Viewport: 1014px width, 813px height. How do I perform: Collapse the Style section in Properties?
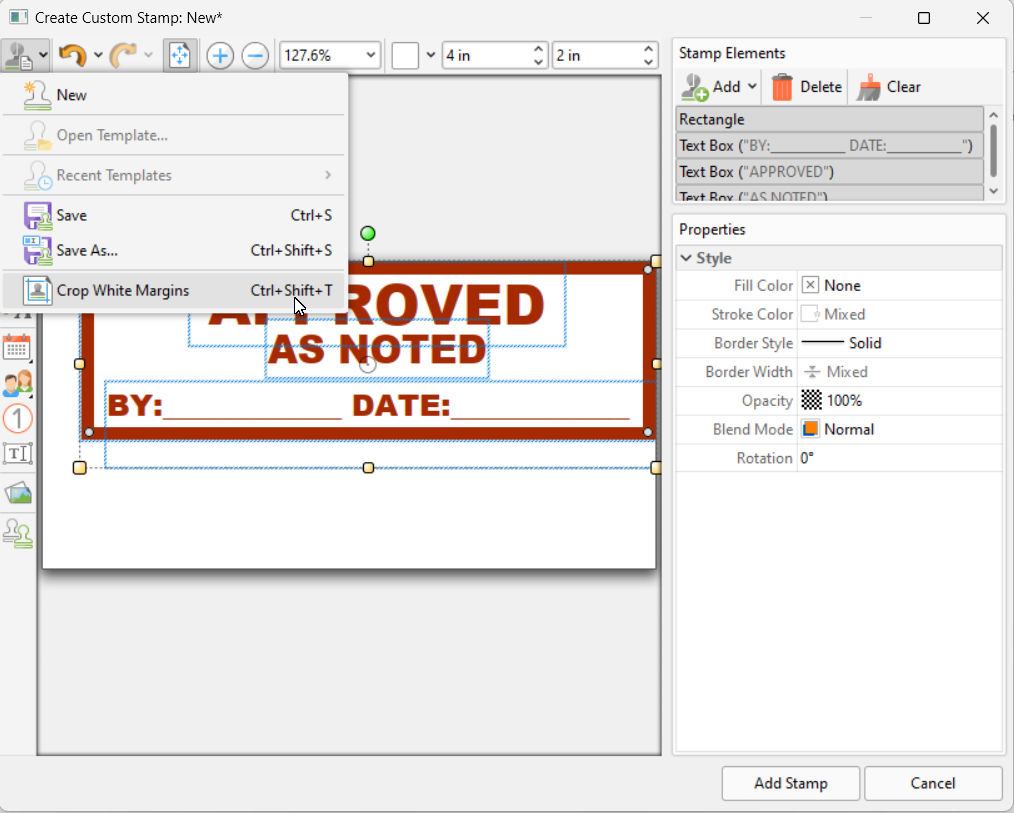click(x=685, y=258)
